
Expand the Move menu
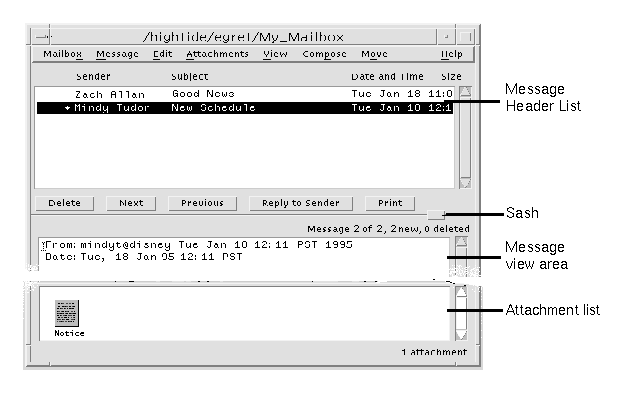374,54
